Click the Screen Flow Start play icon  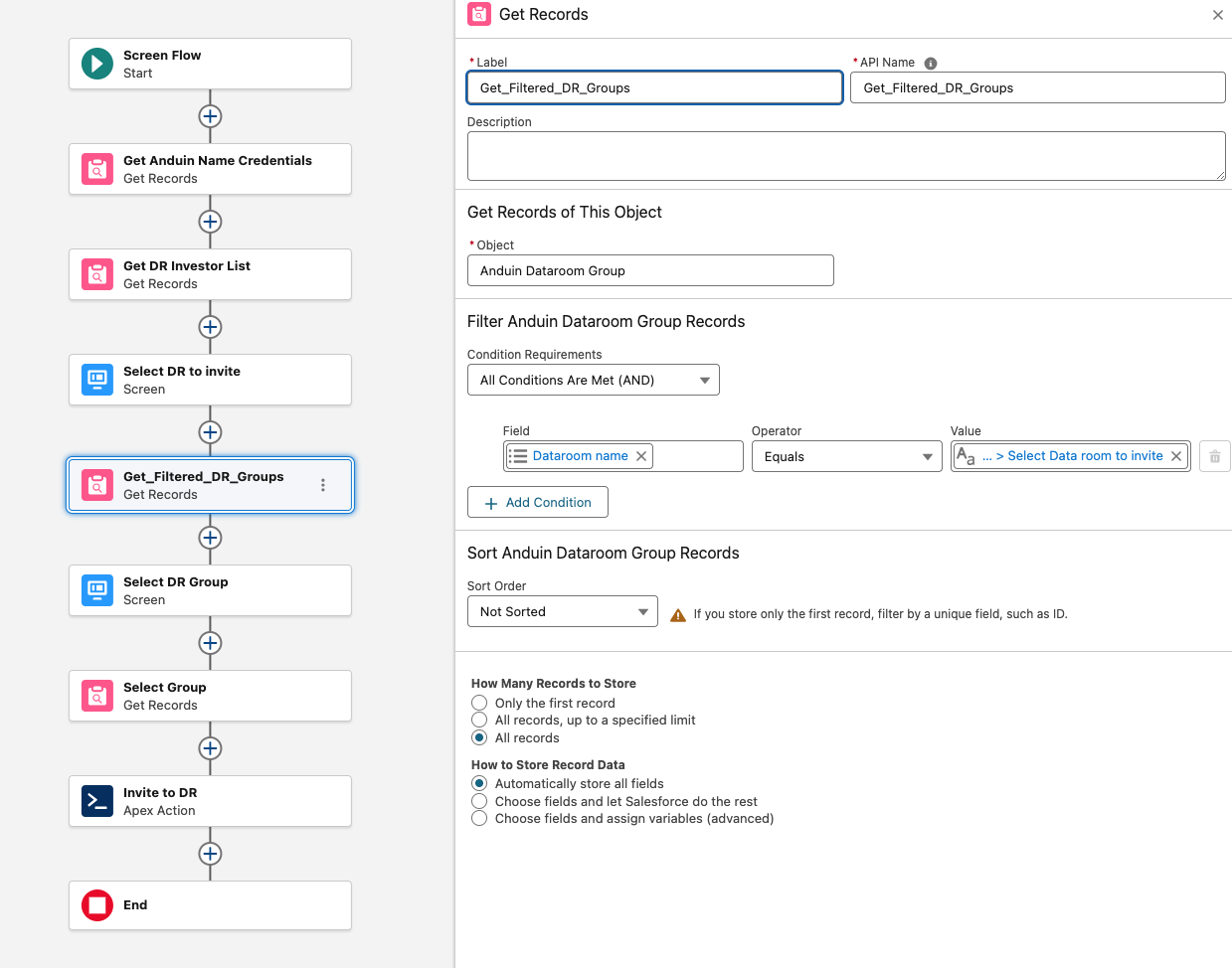pos(96,64)
